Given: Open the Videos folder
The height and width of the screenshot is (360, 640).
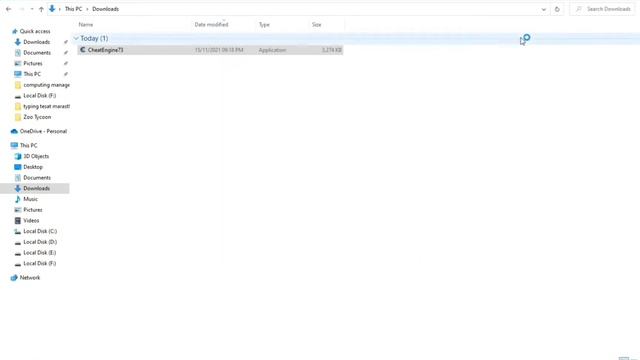Looking at the screenshot, I should tap(31, 220).
